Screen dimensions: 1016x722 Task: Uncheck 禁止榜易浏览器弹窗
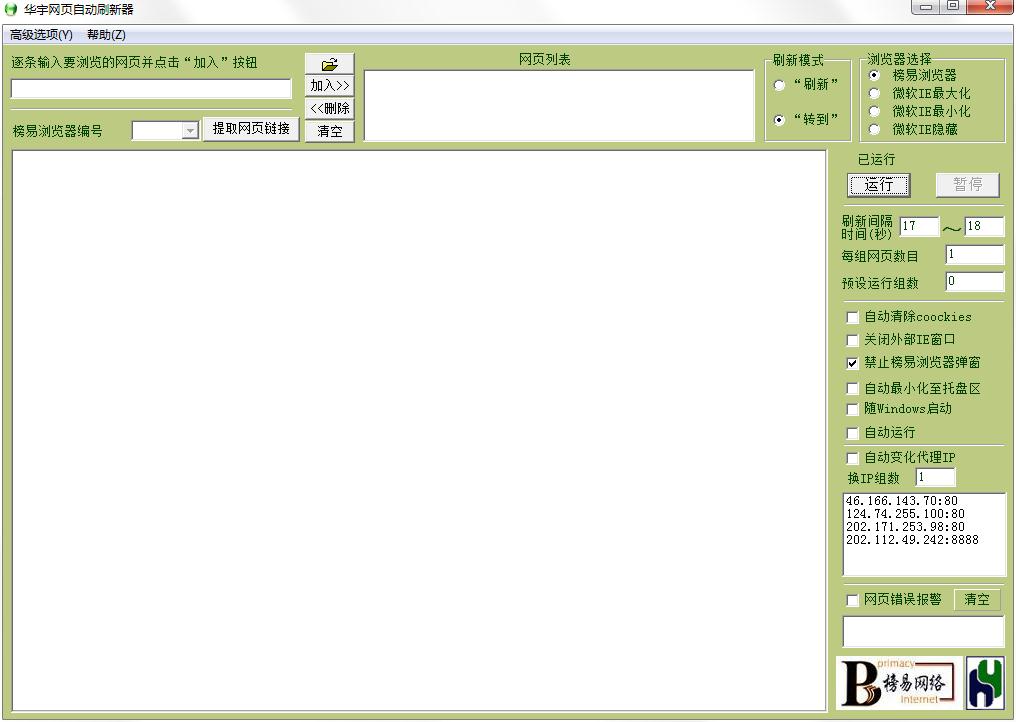click(852, 363)
